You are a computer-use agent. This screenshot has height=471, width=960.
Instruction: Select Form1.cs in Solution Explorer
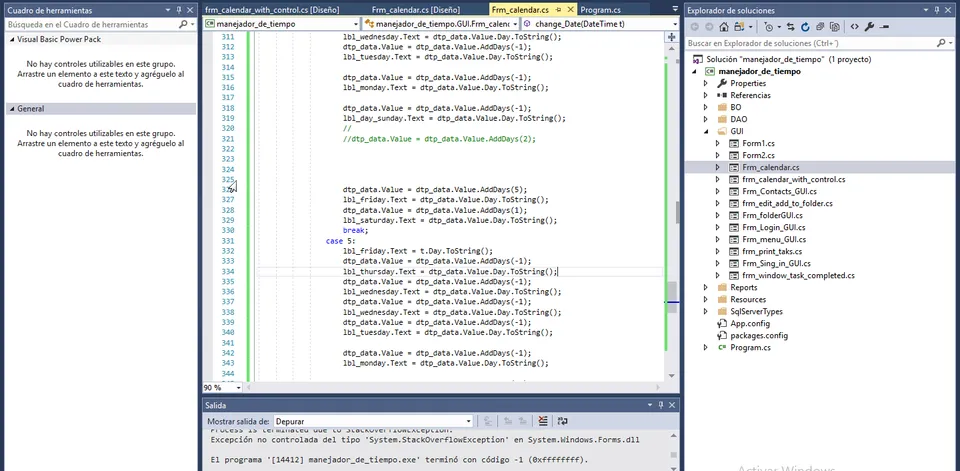point(759,143)
